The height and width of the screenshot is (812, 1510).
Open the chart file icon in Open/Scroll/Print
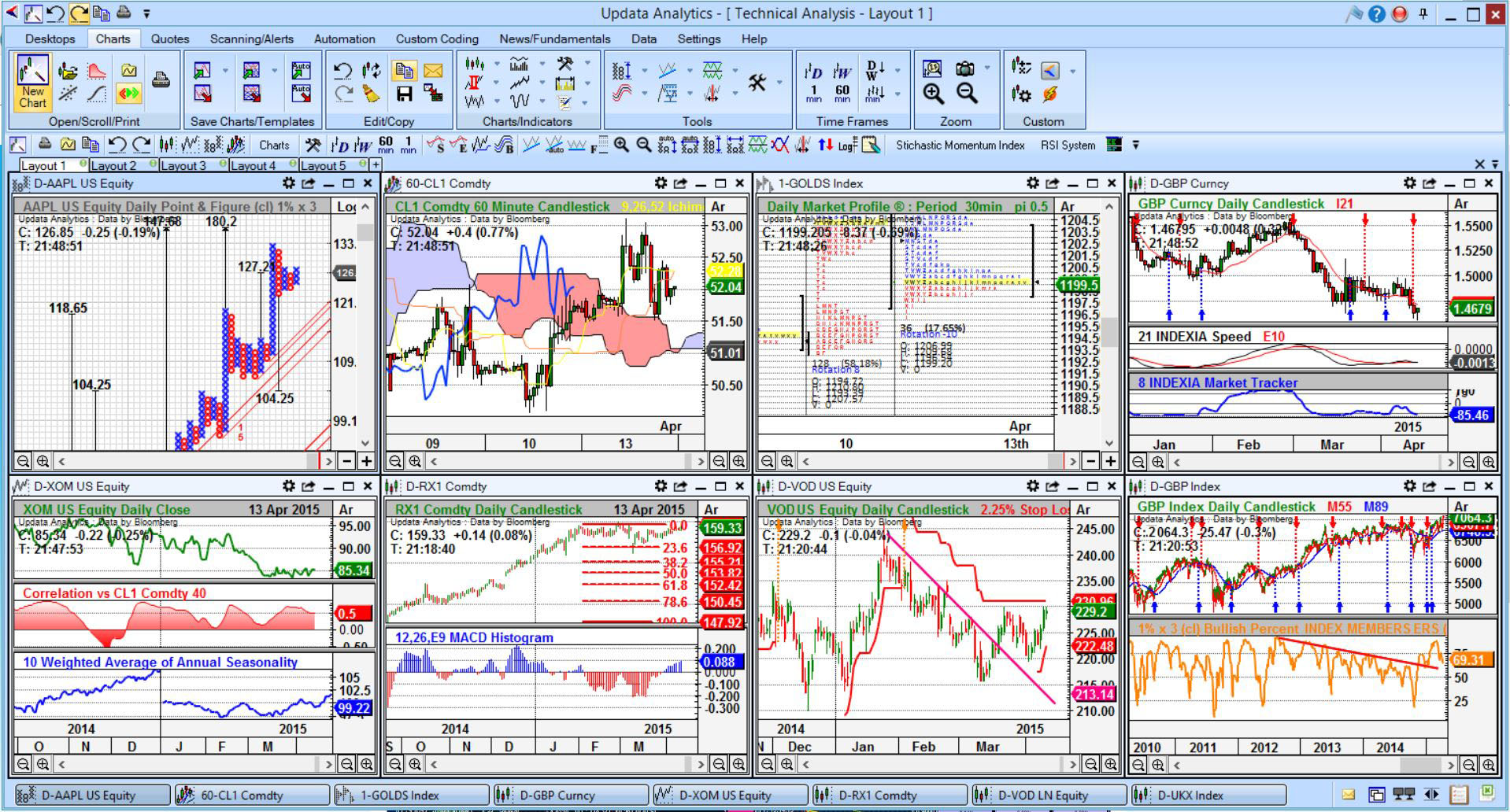(x=68, y=72)
